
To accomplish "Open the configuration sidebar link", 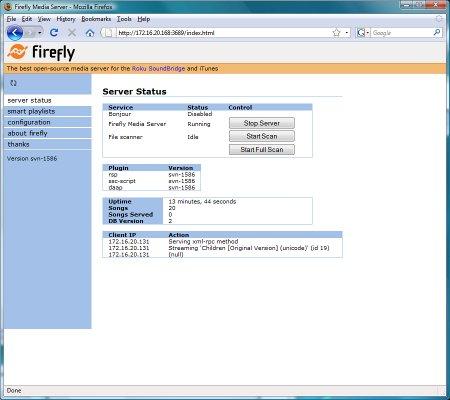I will coord(29,122).
